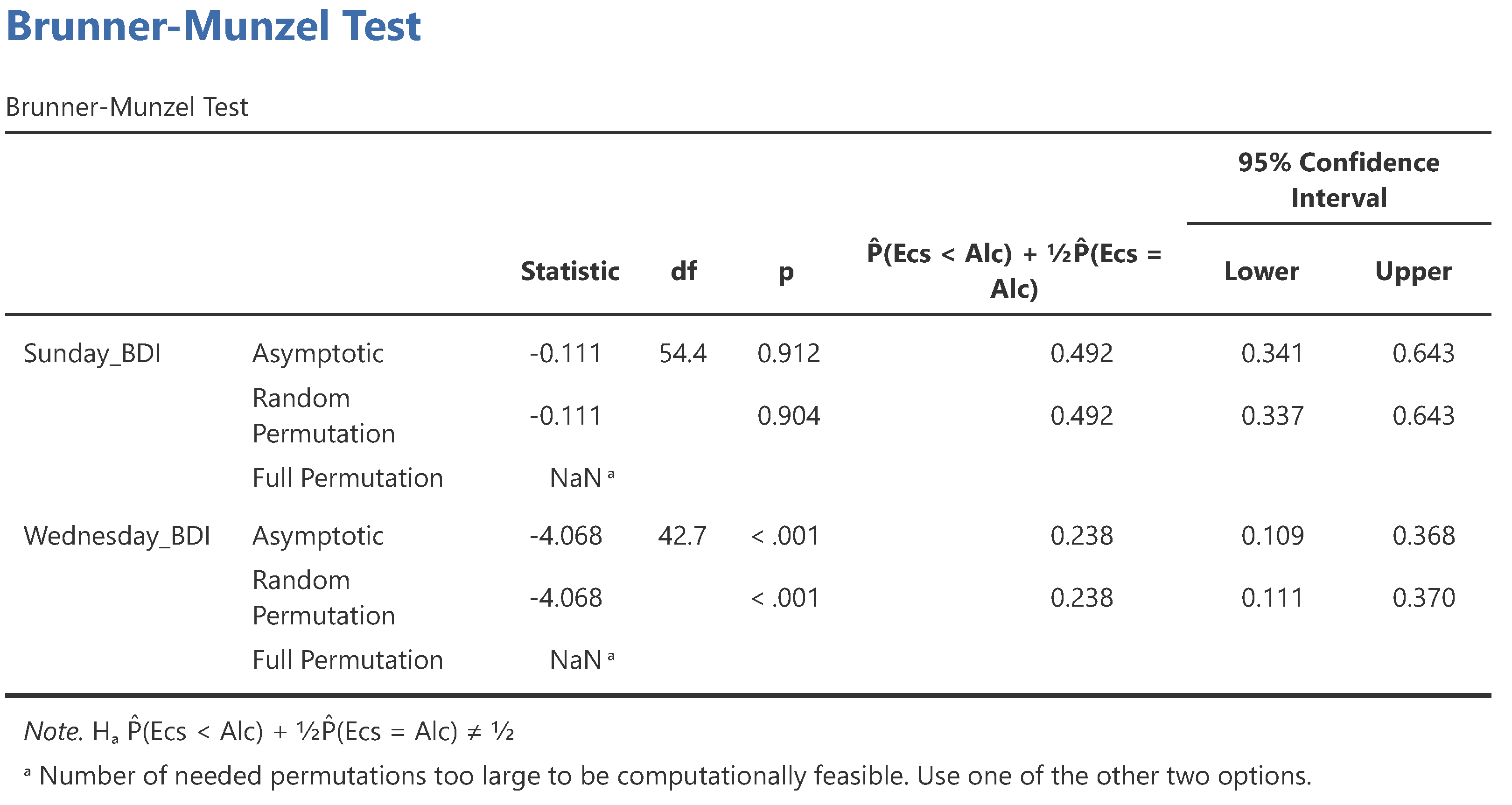Click the lower bound value 0.337
Screen dimensions: 1512x805
point(1272,416)
